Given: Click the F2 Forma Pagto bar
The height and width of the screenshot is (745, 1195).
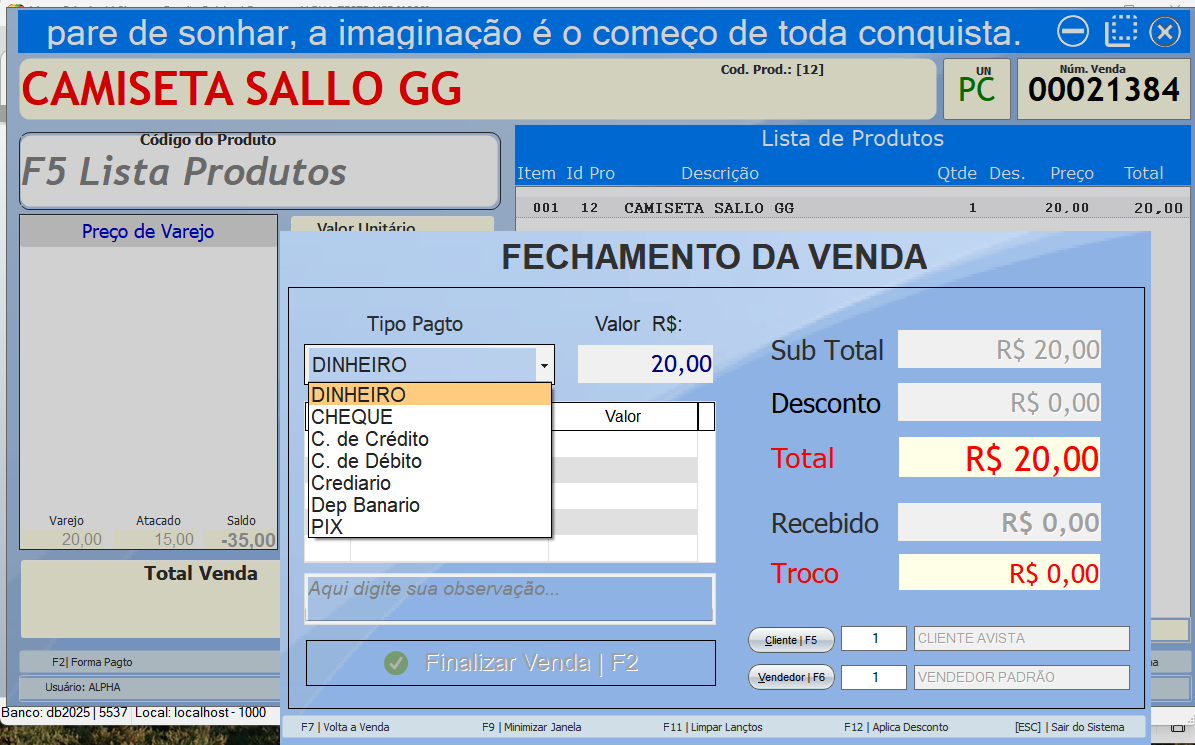Looking at the screenshot, I should pos(149,661).
